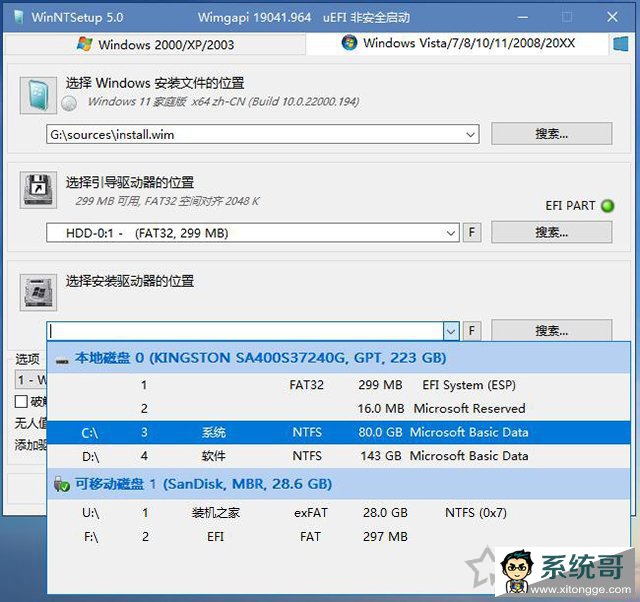Select Local Disk 0 KINGSTON header row
The width and height of the screenshot is (640, 602).
click(x=339, y=358)
